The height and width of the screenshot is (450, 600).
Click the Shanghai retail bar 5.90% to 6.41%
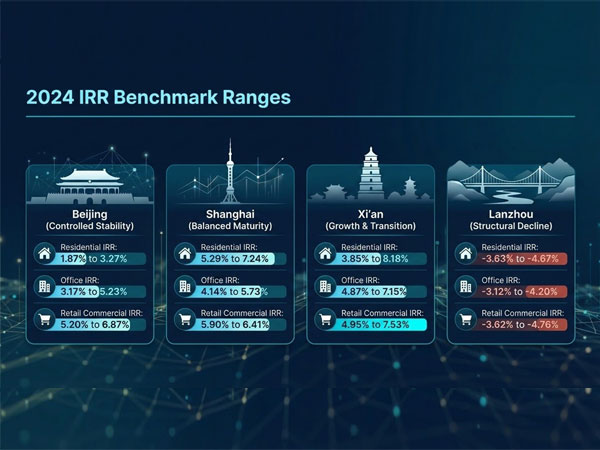(239, 324)
